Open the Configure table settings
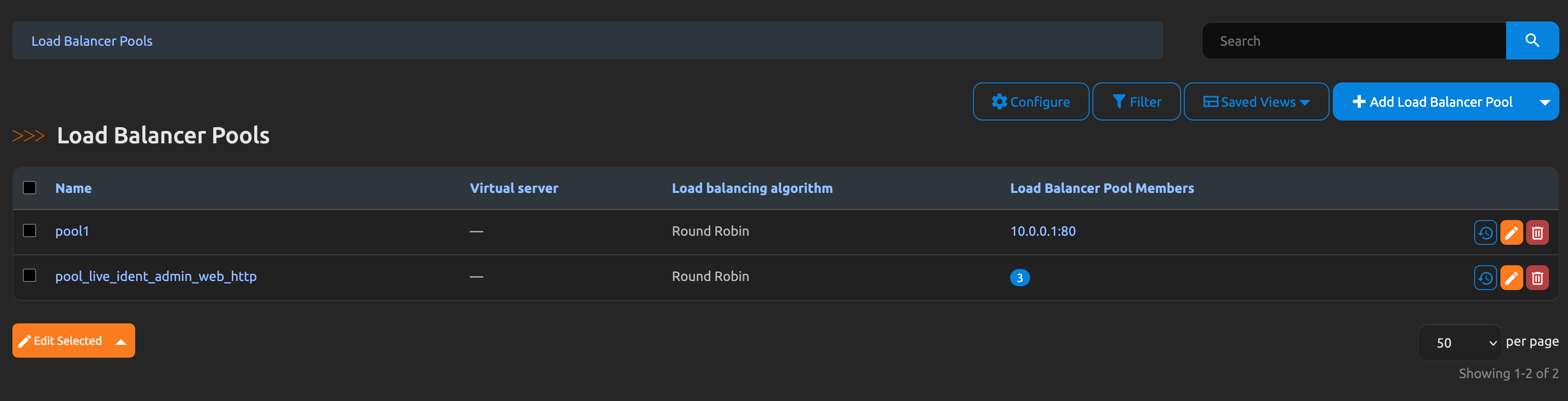 (x=1030, y=102)
